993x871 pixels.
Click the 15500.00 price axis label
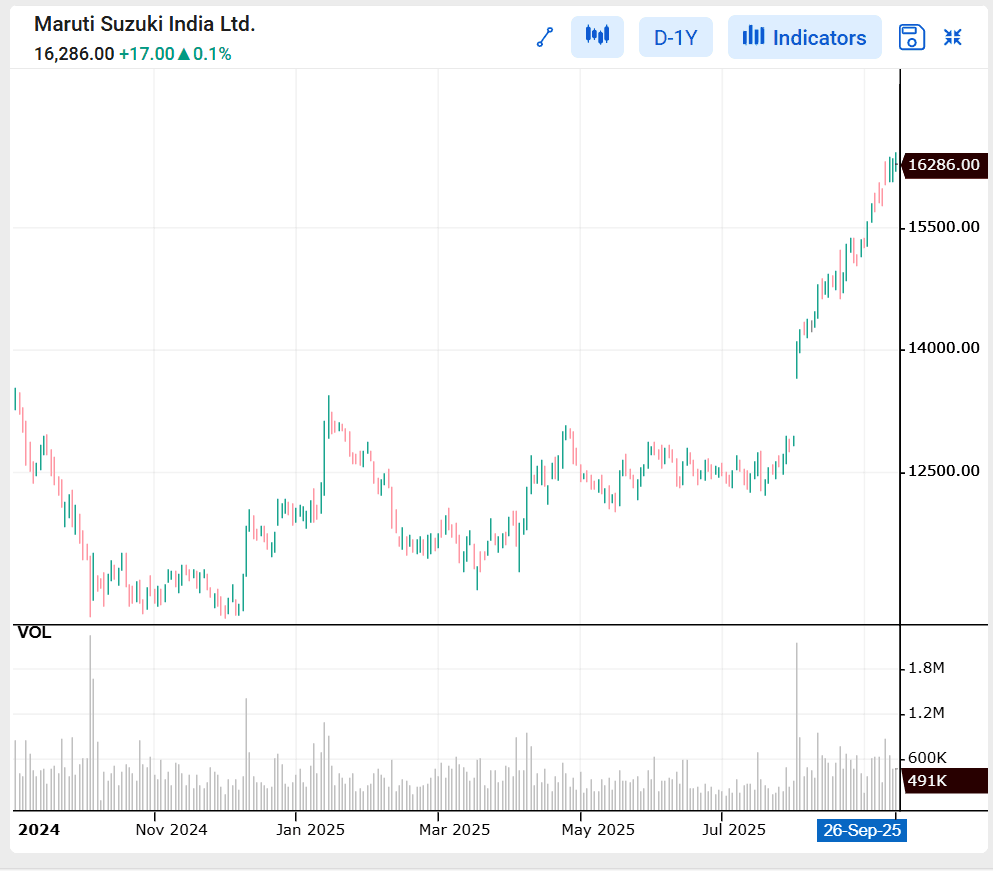tap(944, 227)
